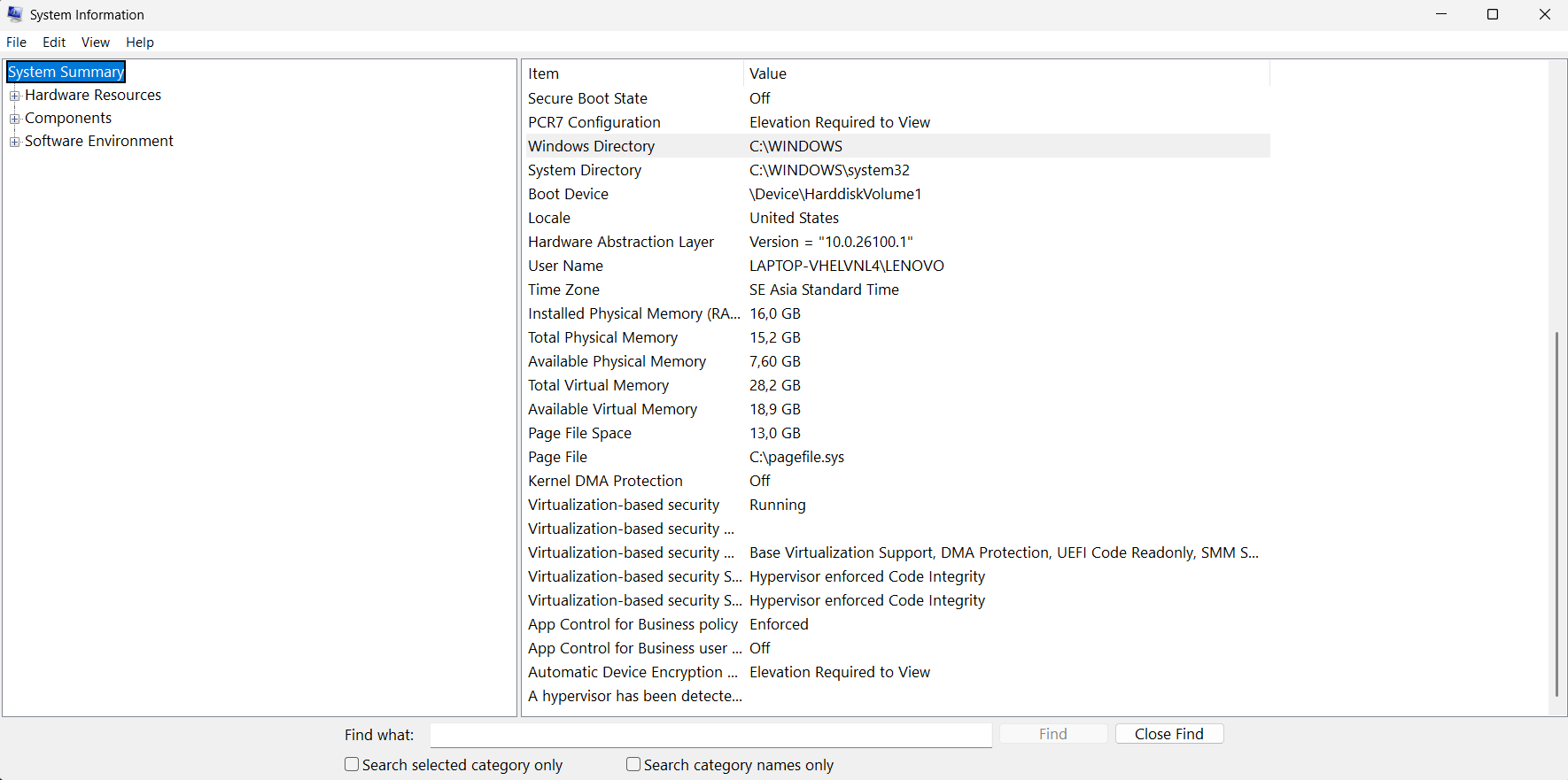Select the Locale row
Image resolution: width=1568 pixels, height=780 pixels.
897,218
